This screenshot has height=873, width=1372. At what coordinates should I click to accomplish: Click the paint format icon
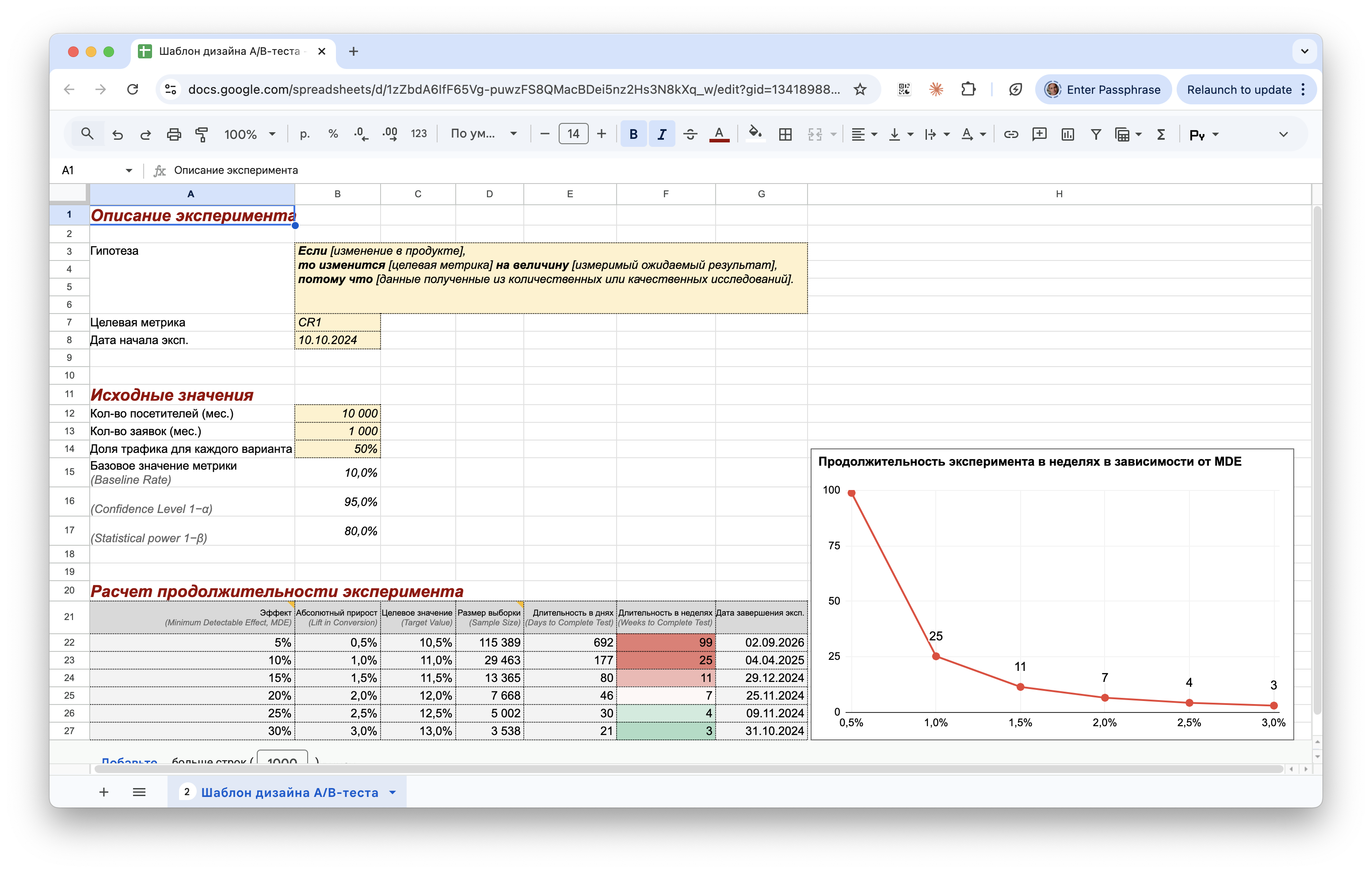click(202, 134)
